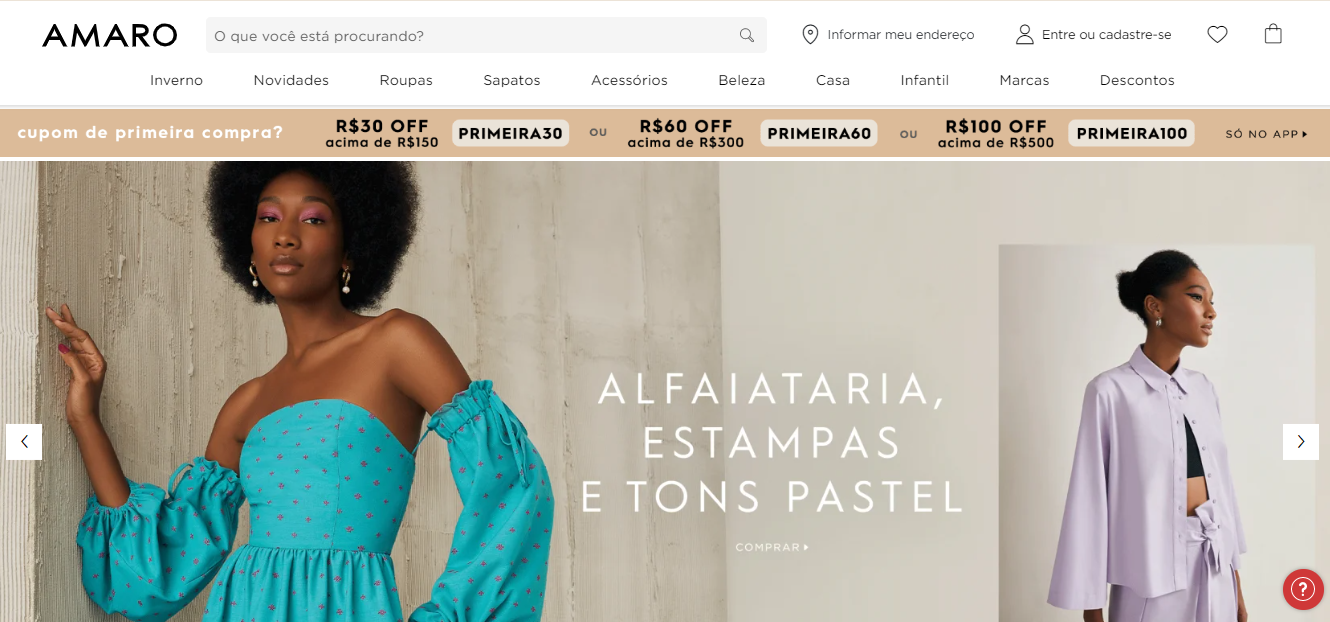Screen dimensions: 1330x622
Task: Click the search magnifier icon
Action: [746, 35]
